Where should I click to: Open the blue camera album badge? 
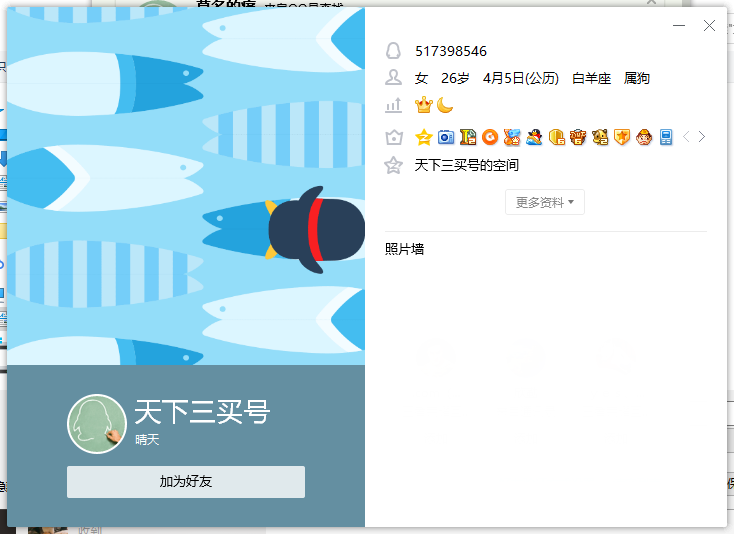point(446,137)
